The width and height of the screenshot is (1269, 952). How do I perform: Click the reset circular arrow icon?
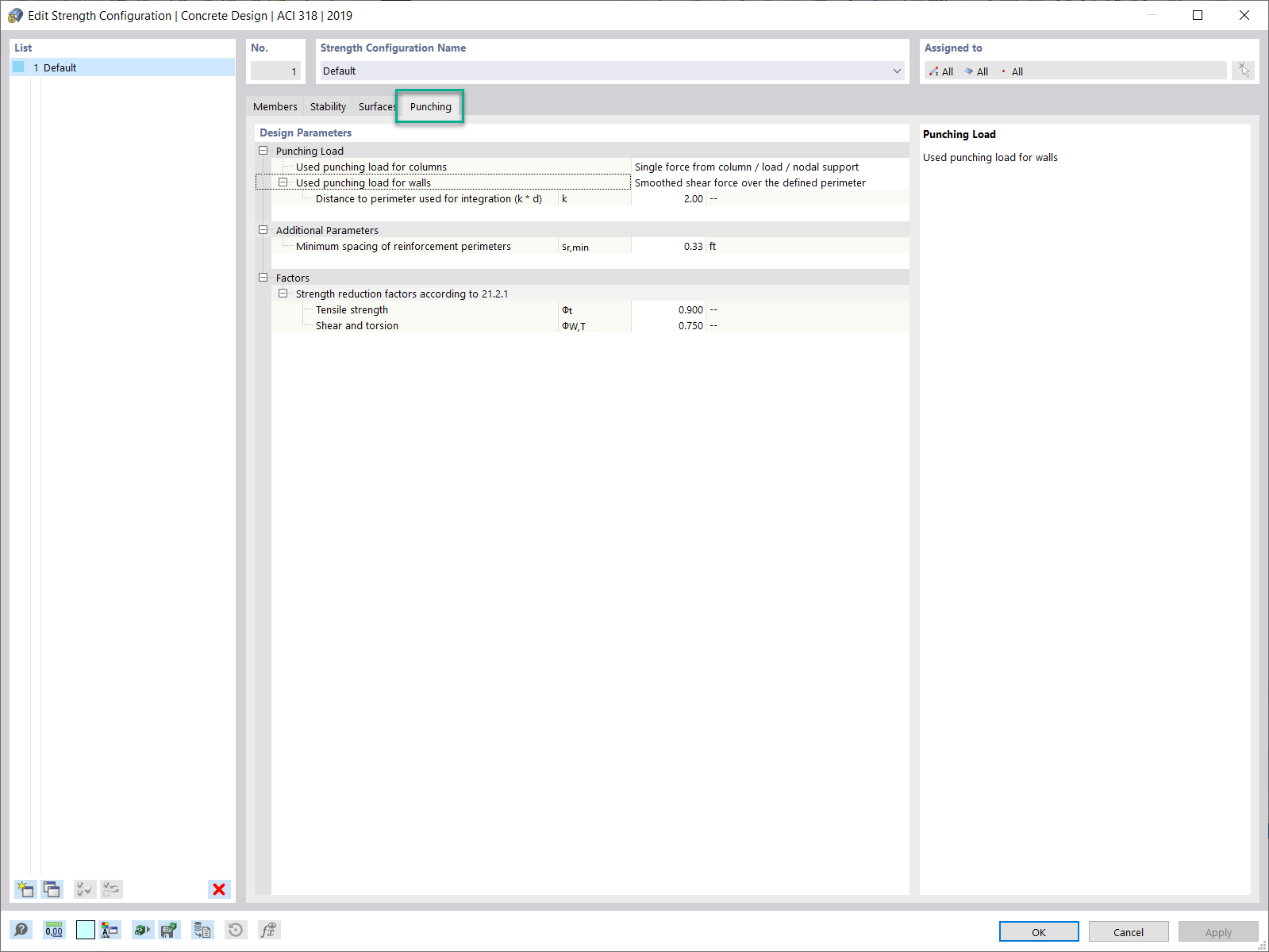(x=236, y=930)
